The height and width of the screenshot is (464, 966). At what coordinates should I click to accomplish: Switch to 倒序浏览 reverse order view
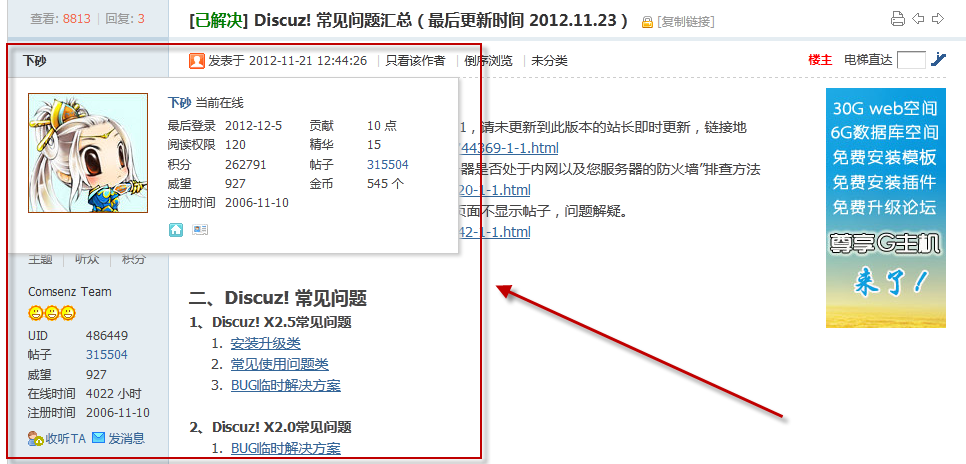pyautogui.click(x=488, y=61)
